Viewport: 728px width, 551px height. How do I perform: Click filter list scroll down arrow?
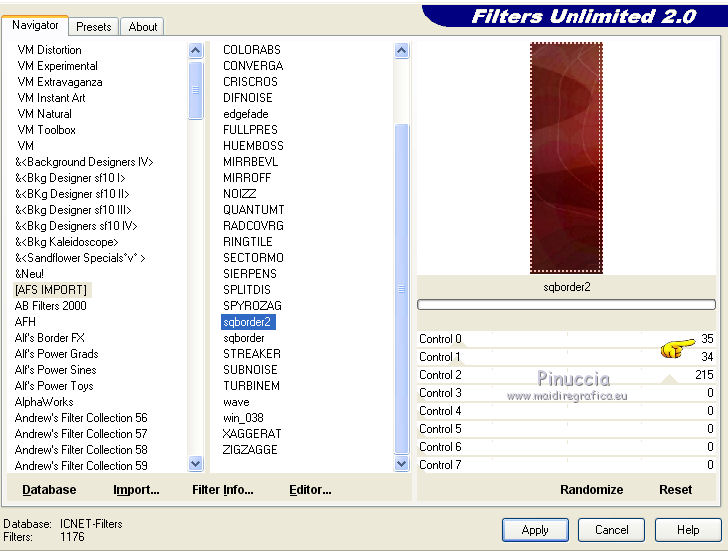click(x=402, y=463)
